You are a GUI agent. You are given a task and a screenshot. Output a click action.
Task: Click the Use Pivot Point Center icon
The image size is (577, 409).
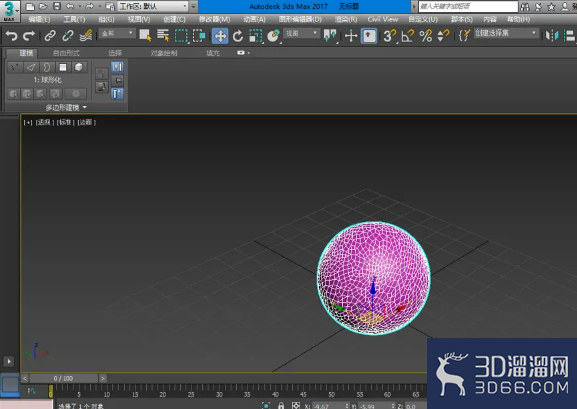[x=330, y=36]
